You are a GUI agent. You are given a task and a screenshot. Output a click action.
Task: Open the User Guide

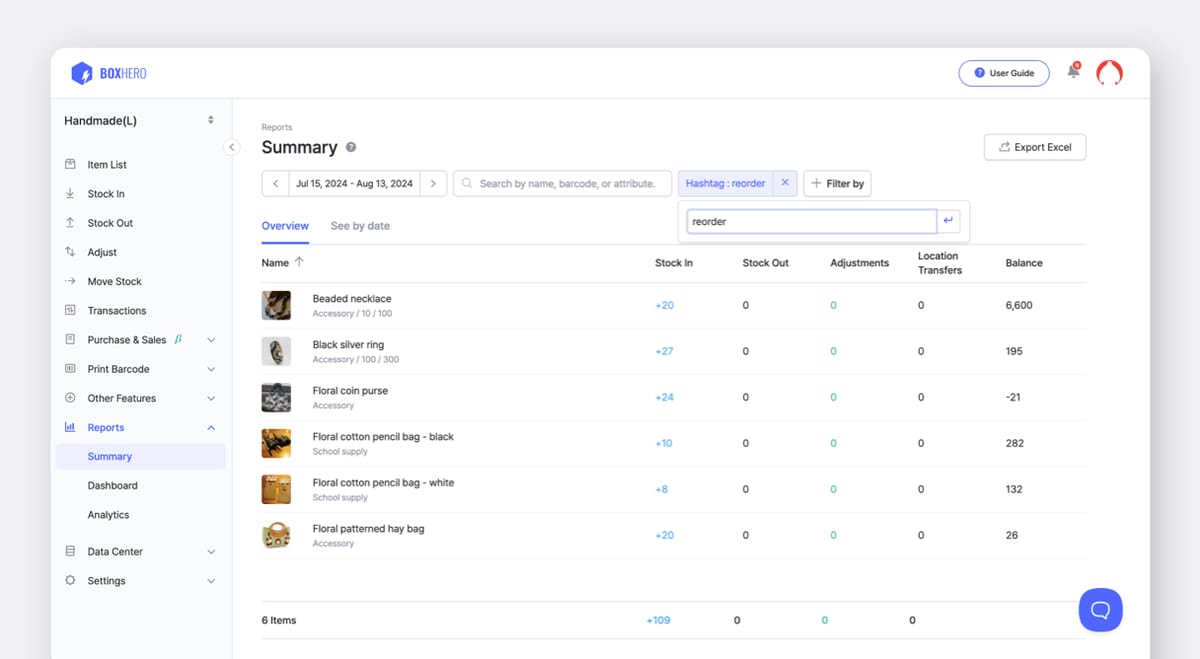click(x=1004, y=72)
